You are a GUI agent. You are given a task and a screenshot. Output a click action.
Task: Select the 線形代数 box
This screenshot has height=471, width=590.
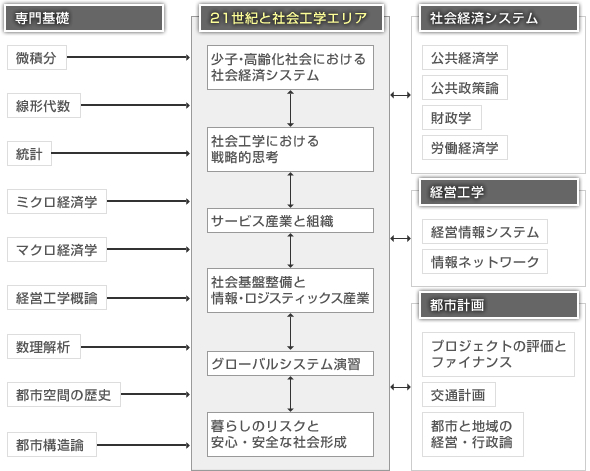(44, 105)
